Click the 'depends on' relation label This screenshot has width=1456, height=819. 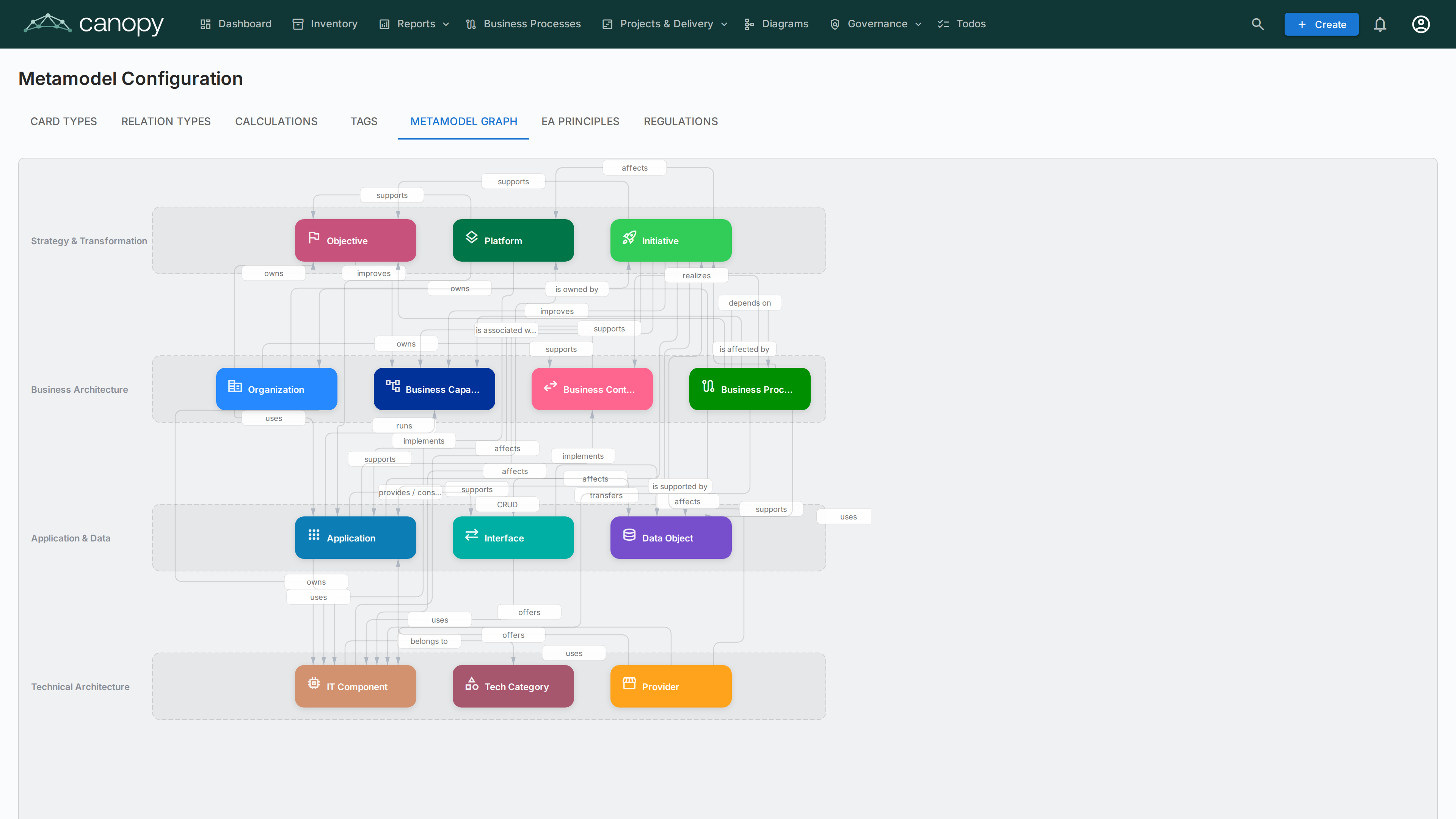click(750, 303)
